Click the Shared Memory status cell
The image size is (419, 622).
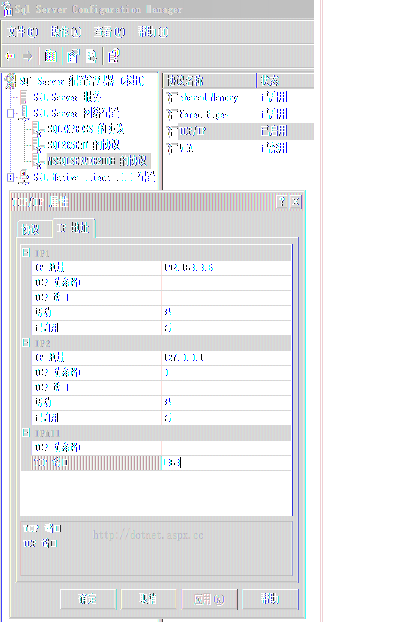click(x=274, y=97)
